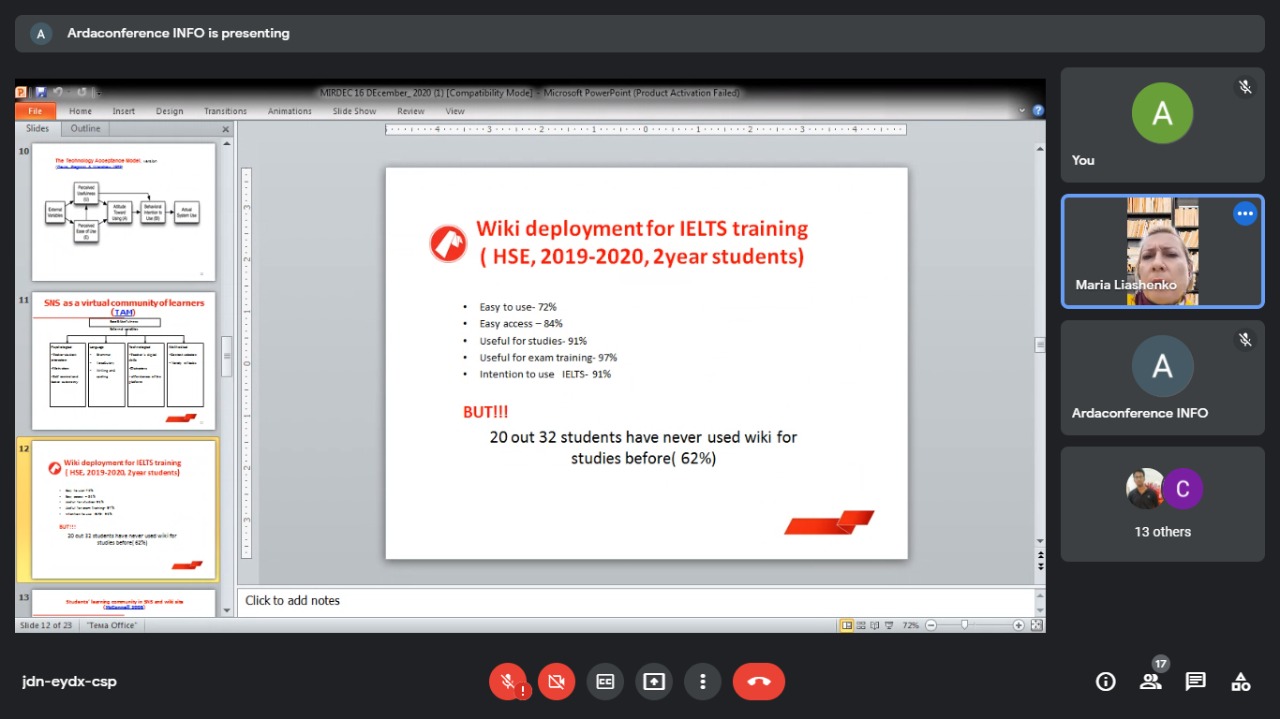Open the Activities panel icon
1280x719 pixels.
[1241, 682]
